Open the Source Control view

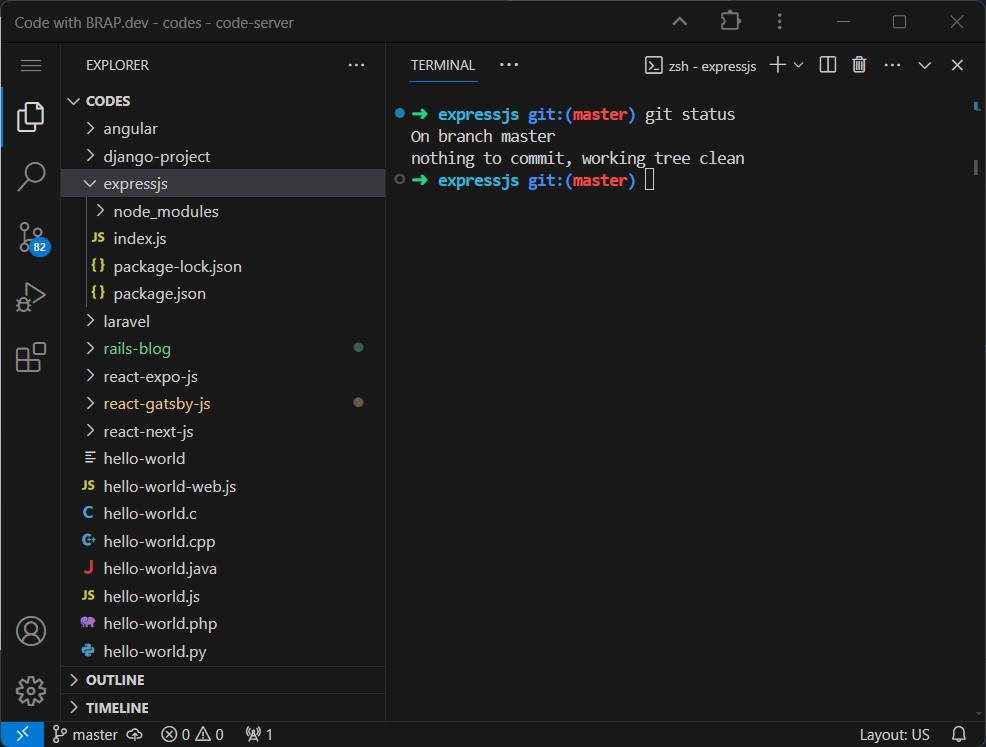coord(30,238)
